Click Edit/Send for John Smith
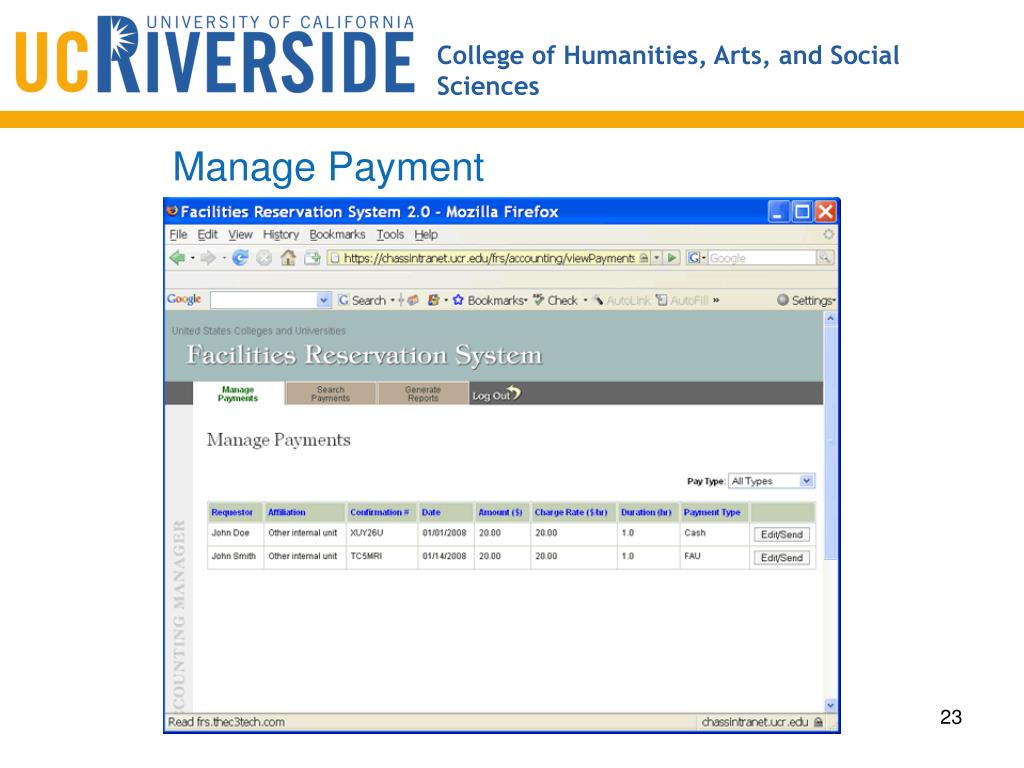Viewport: 1024px width, 768px height. coord(782,558)
